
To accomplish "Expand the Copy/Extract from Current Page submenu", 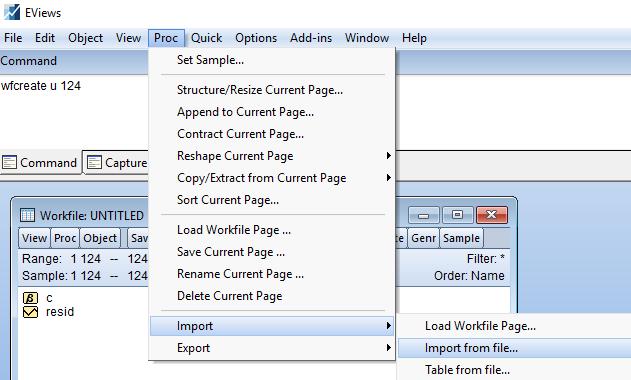I will coord(272,178).
